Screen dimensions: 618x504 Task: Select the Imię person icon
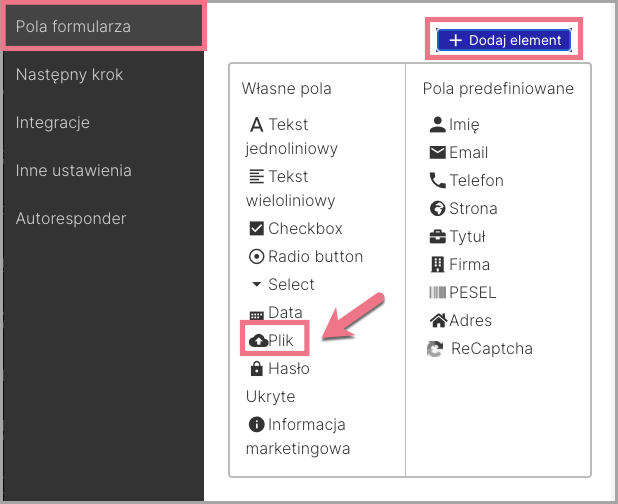437,125
